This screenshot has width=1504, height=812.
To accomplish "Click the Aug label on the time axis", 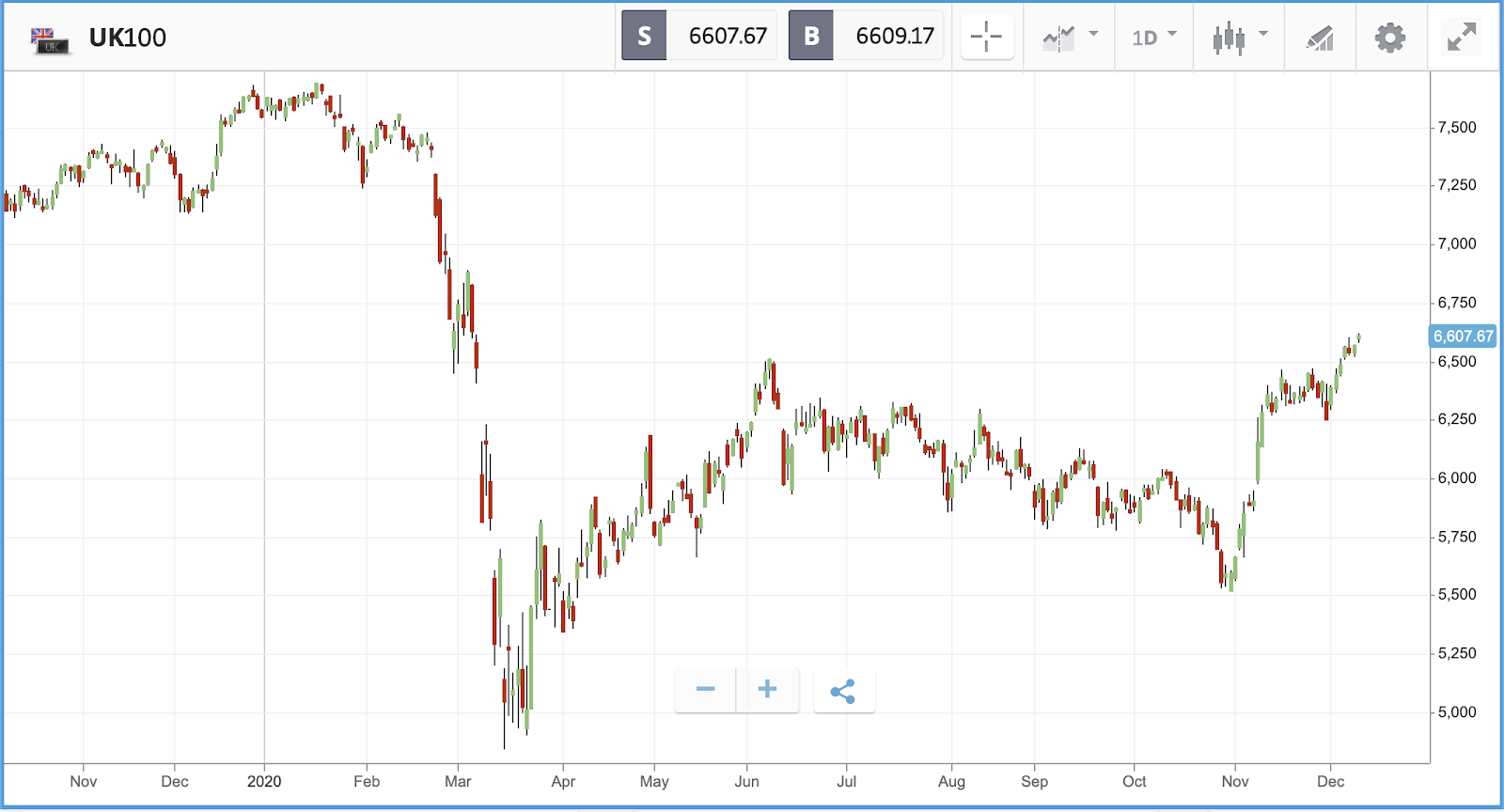I will [x=951, y=781].
